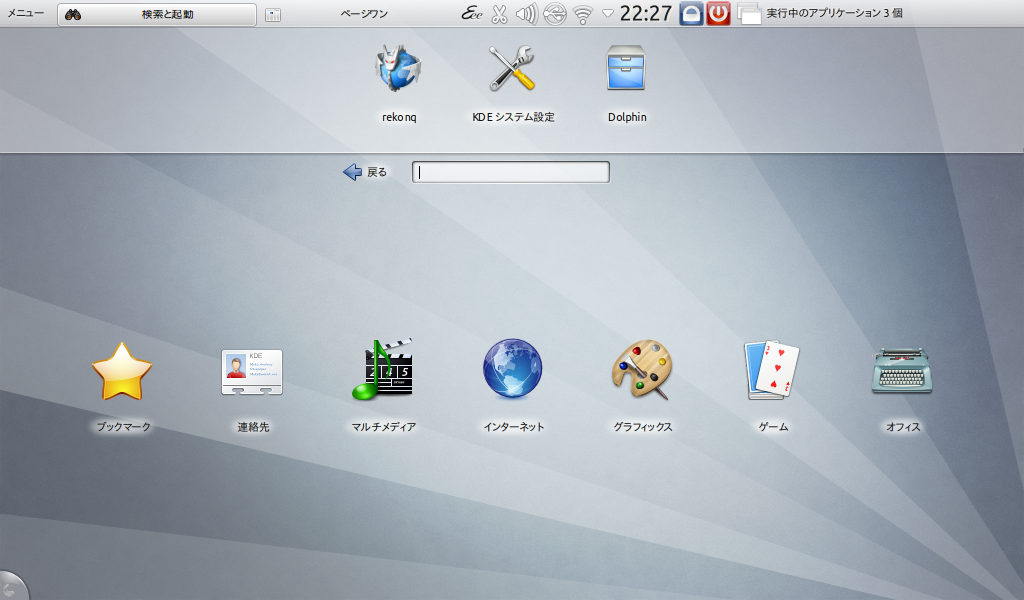This screenshot has height=600, width=1024.
Task: Open the メニュー menu in top panel
Action: point(25,14)
